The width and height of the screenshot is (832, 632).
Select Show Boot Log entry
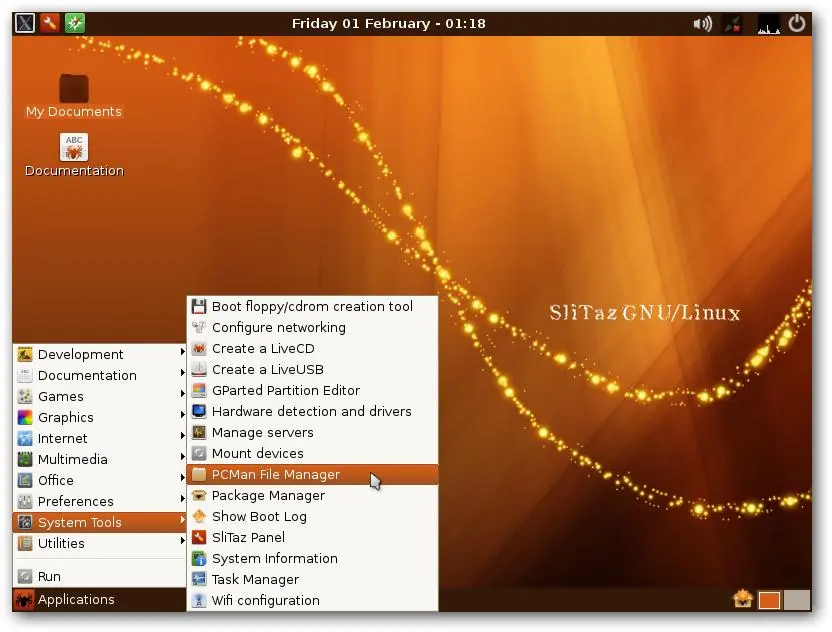pos(313,516)
